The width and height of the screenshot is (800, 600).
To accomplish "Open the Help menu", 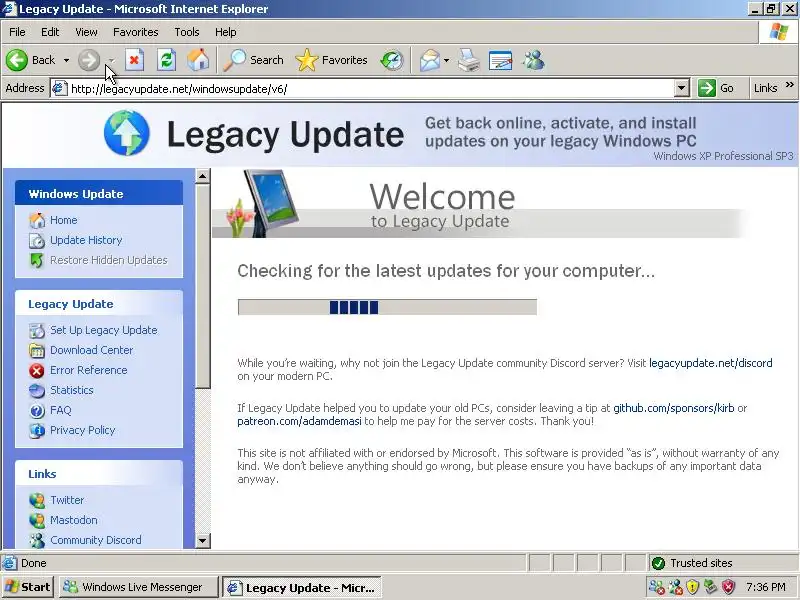I will coord(226,32).
